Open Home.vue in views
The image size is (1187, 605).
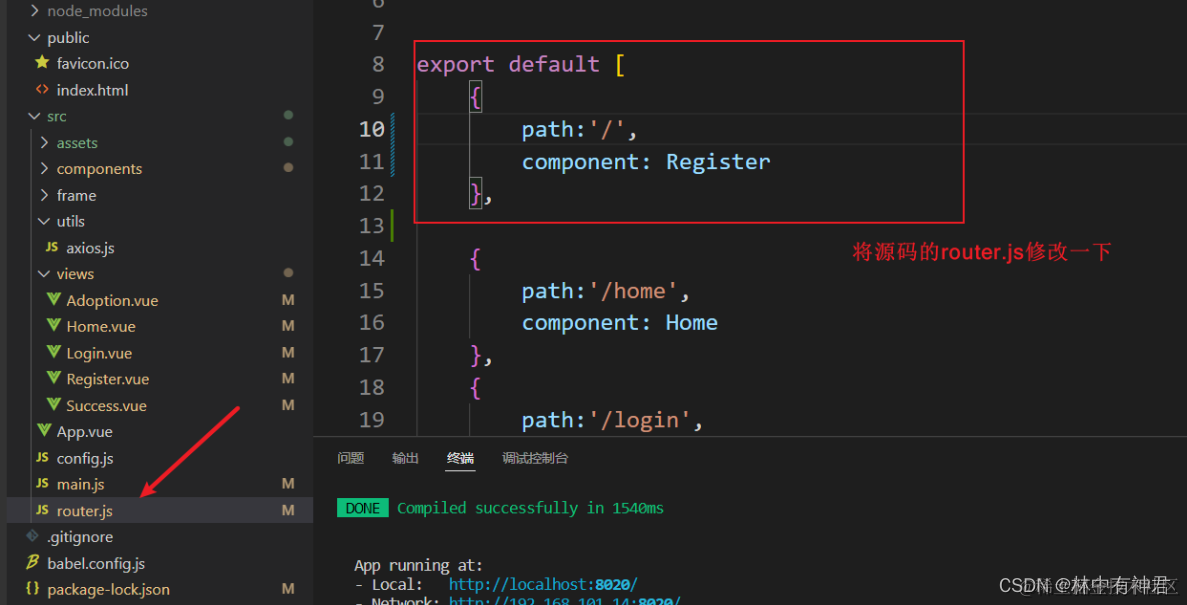(x=101, y=327)
